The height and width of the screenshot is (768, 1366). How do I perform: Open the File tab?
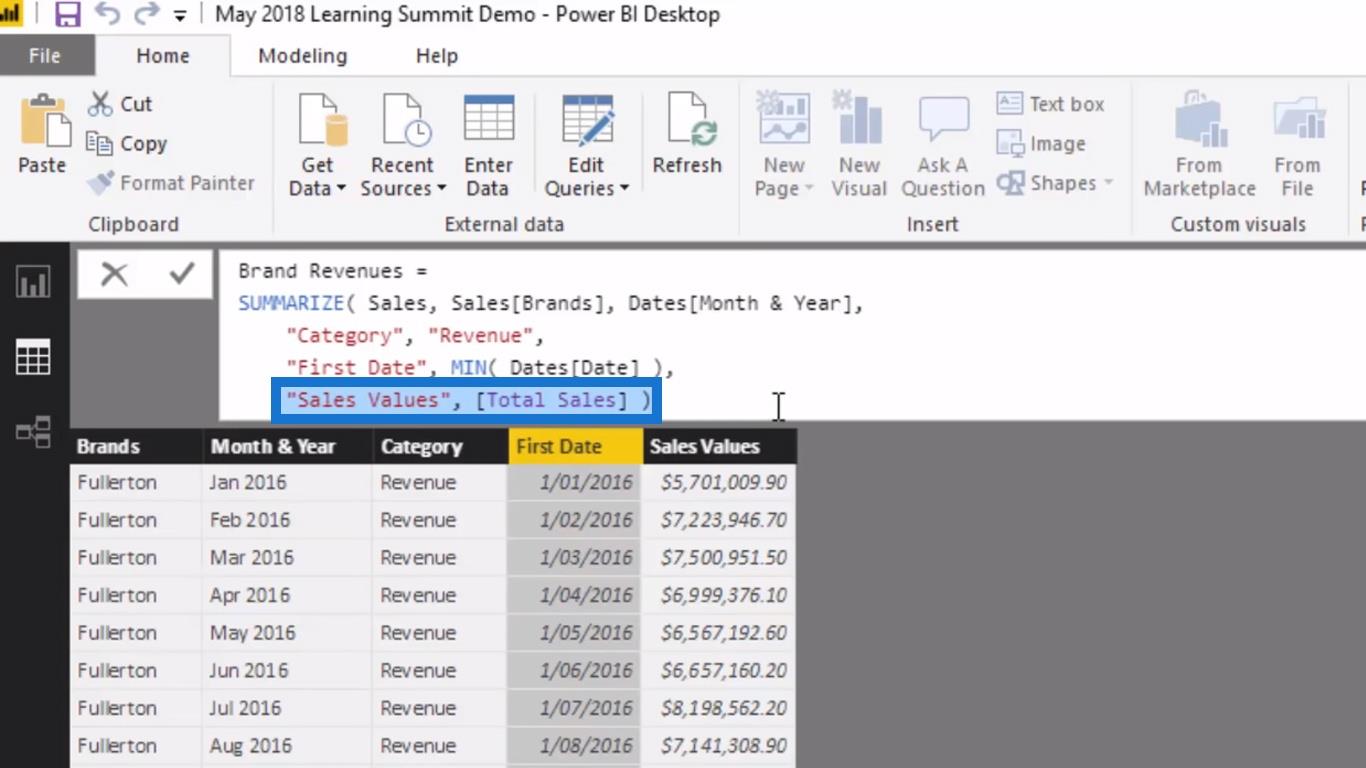(x=44, y=56)
